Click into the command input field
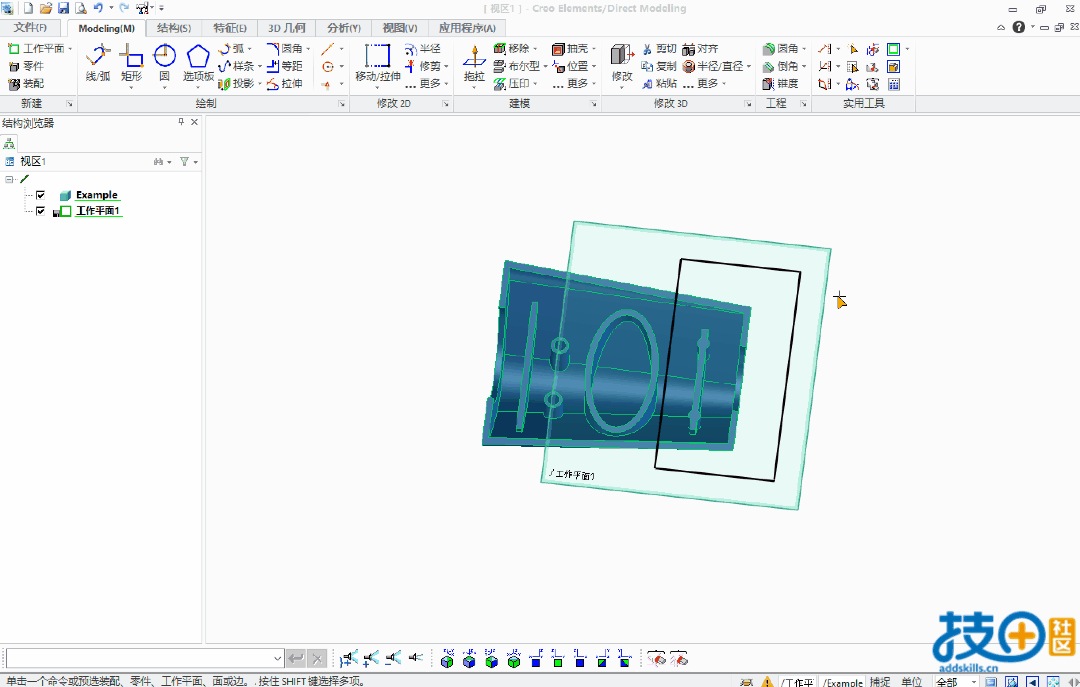The height and width of the screenshot is (687, 1080). click(x=138, y=659)
